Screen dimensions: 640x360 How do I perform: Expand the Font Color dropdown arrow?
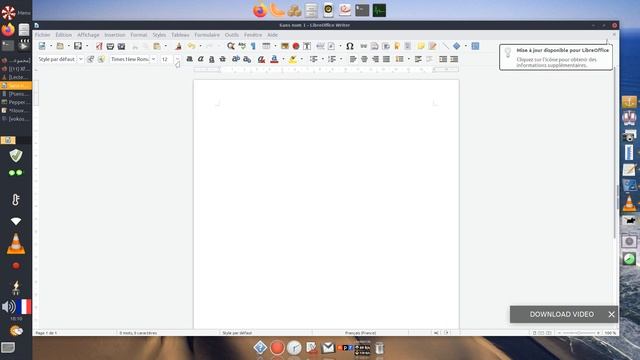(x=283, y=59)
